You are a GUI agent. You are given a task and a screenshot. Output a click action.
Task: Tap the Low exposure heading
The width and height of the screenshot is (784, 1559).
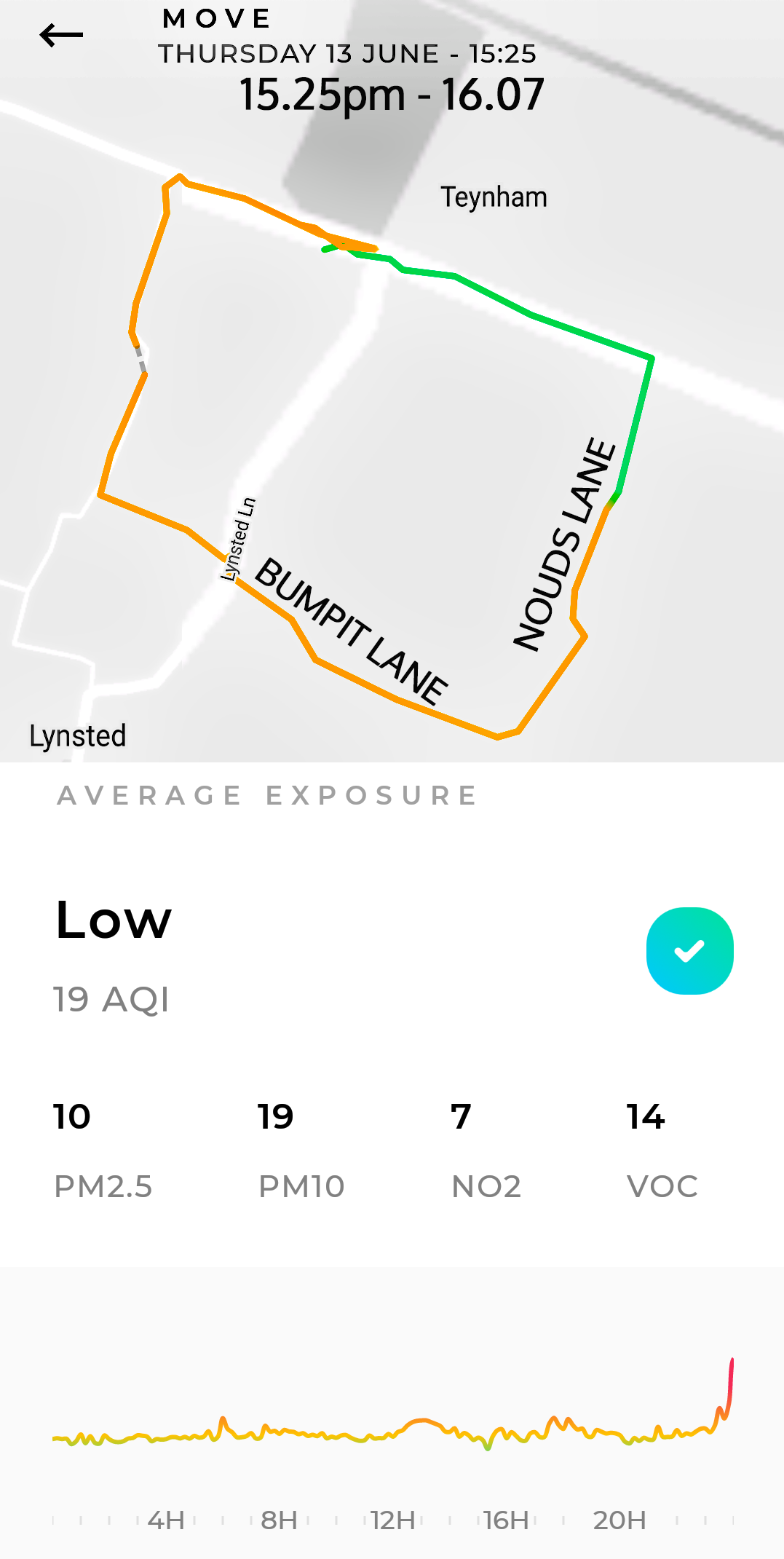114,920
